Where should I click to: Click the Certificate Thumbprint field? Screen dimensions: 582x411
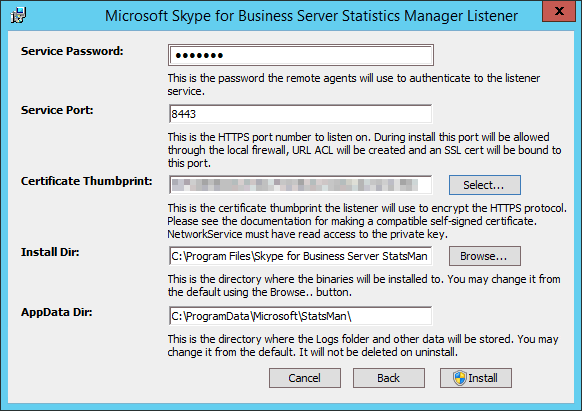(301, 185)
